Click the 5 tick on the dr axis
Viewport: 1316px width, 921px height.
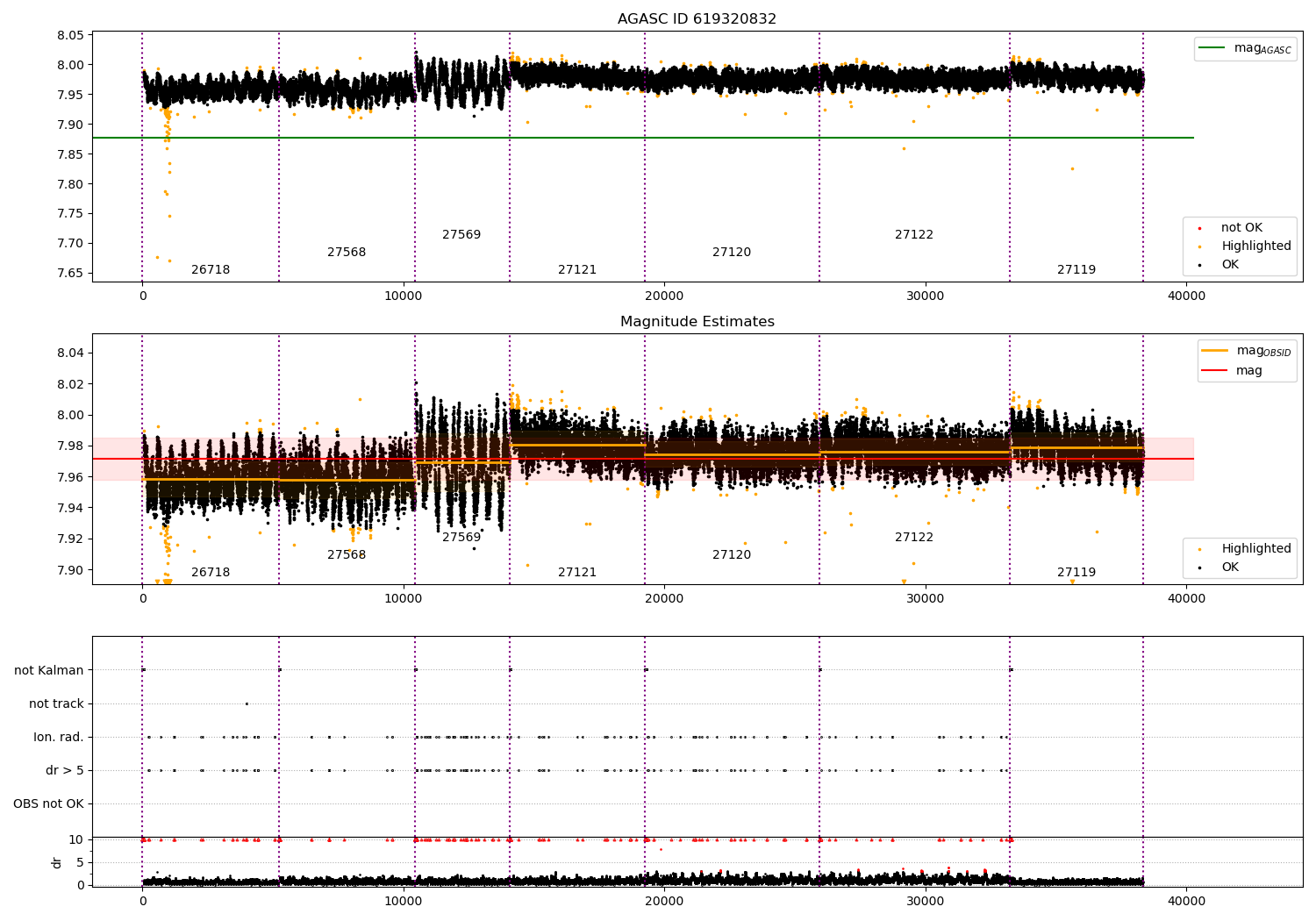pos(81,863)
